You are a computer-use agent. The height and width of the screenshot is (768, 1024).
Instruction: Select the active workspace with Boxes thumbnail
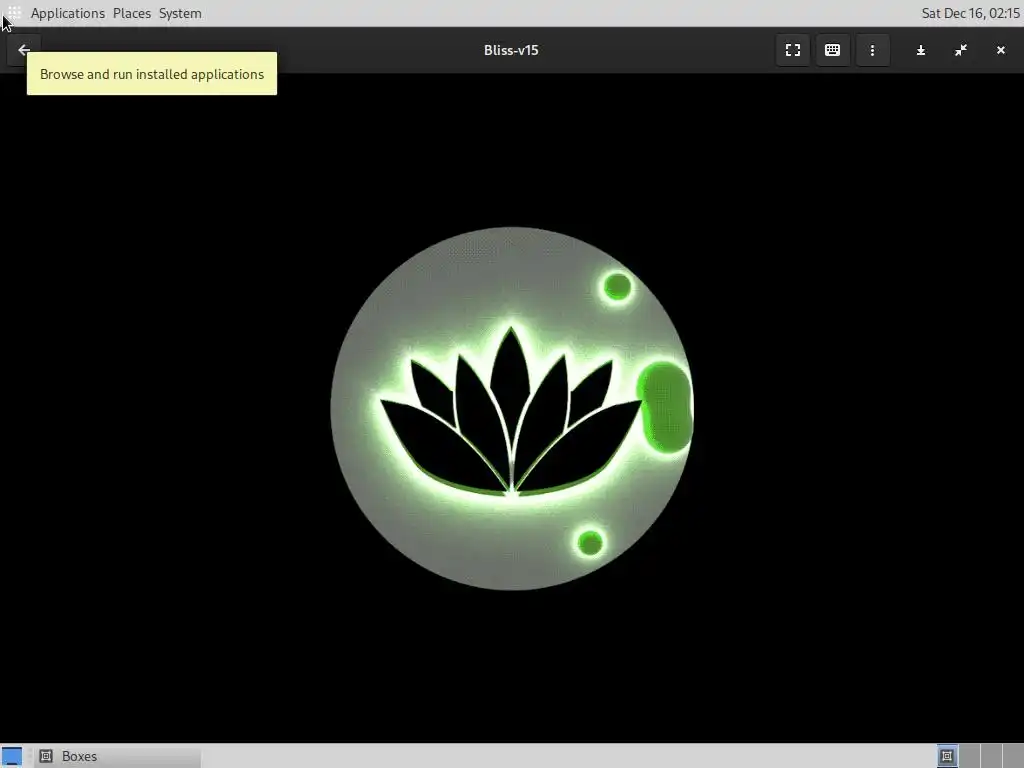click(x=947, y=756)
